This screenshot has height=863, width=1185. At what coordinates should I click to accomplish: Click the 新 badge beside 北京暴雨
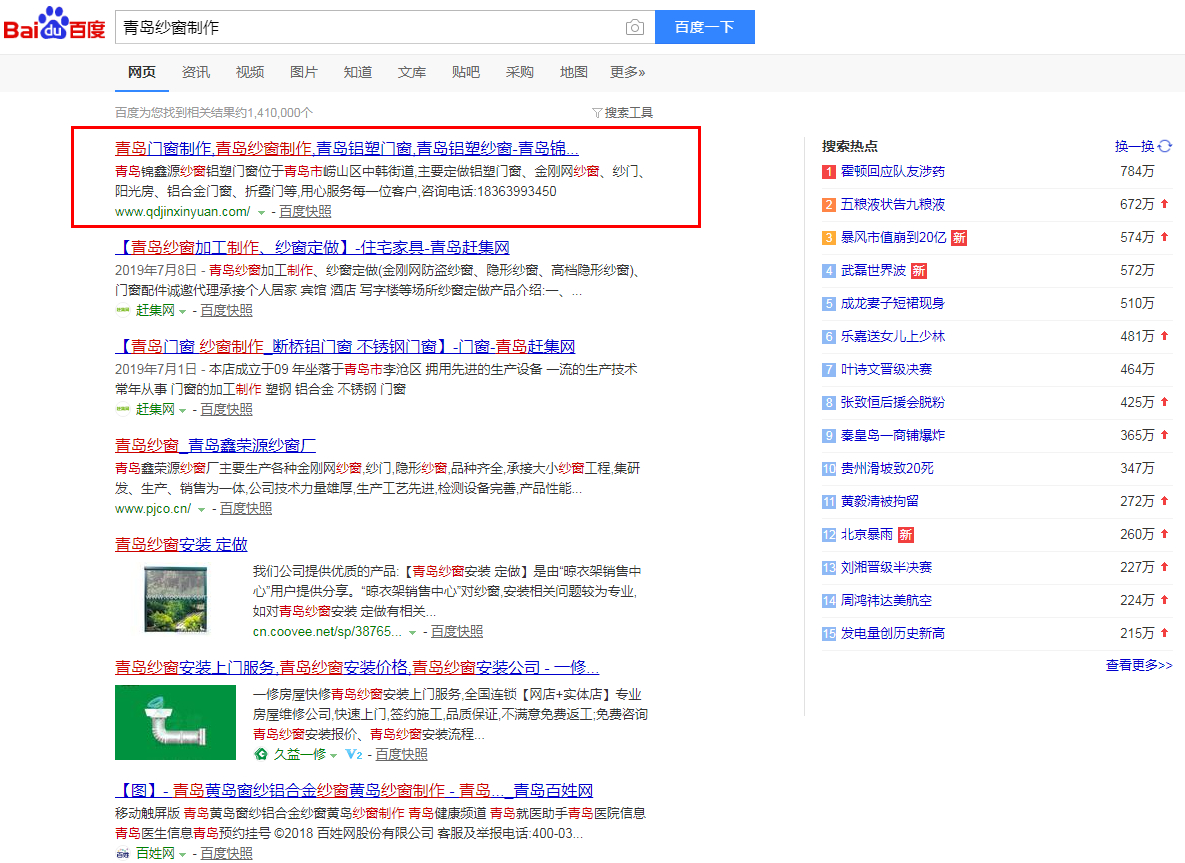pos(905,535)
